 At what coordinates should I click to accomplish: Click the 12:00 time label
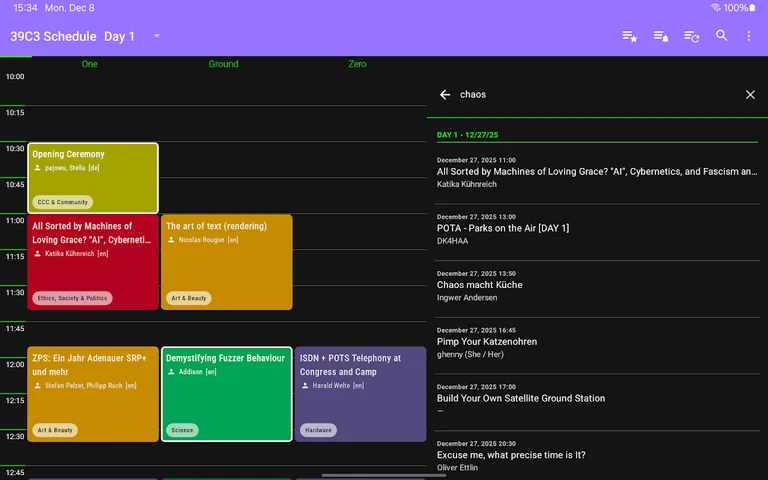[x=15, y=364]
